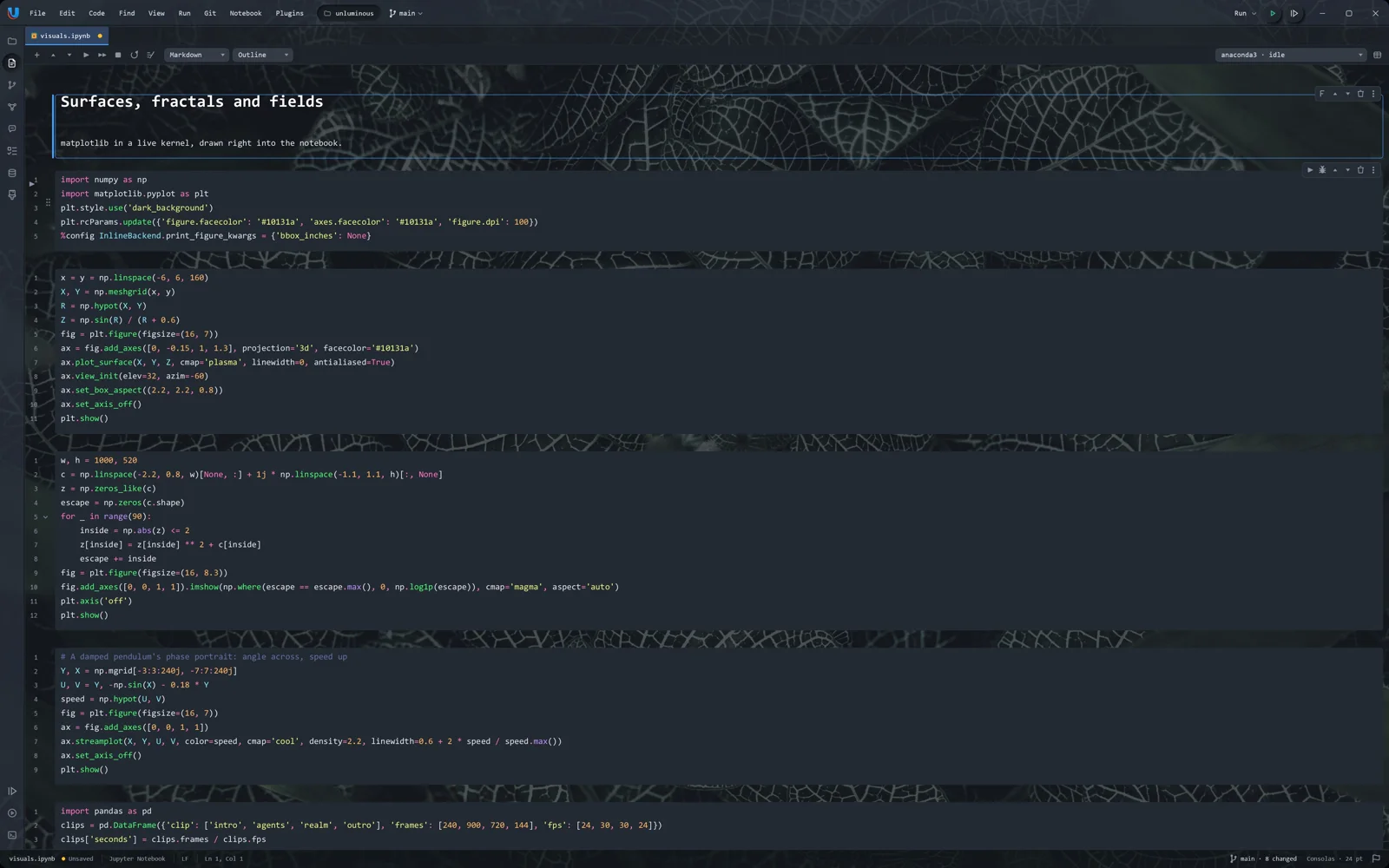Click the unluminous project button

[x=349, y=13]
